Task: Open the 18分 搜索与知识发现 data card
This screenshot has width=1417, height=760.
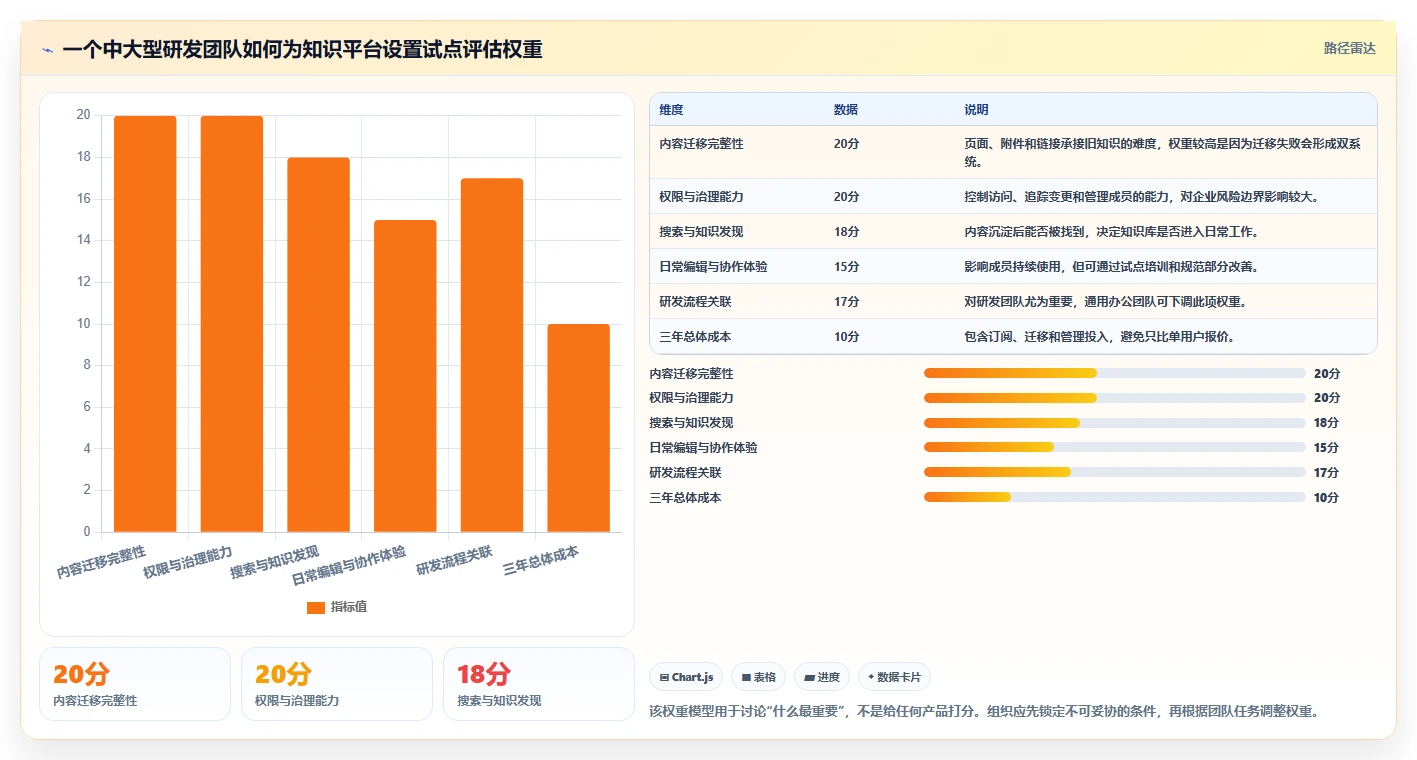Action: [x=539, y=684]
